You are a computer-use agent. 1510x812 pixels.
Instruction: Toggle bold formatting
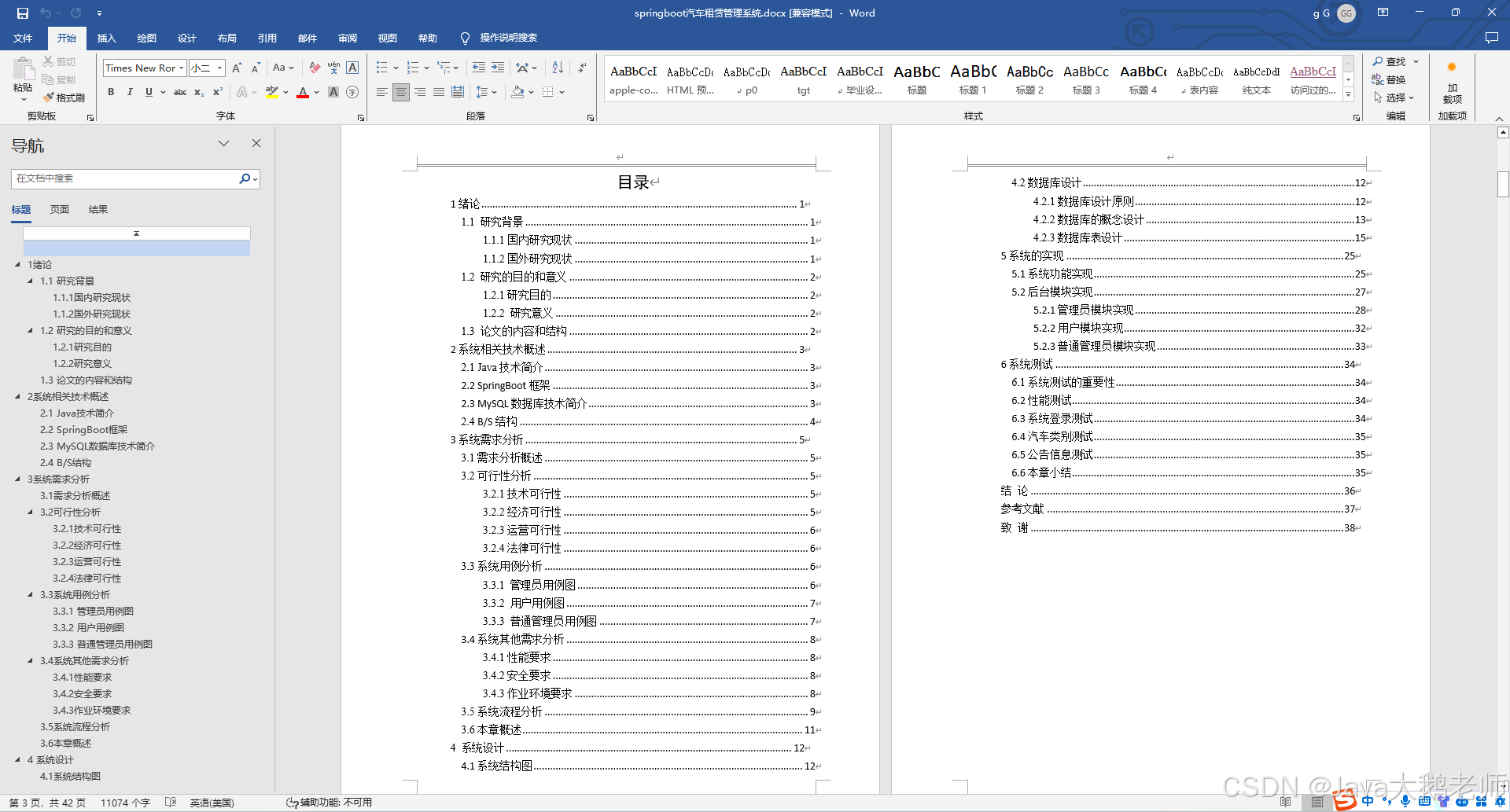tap(111, 92)
